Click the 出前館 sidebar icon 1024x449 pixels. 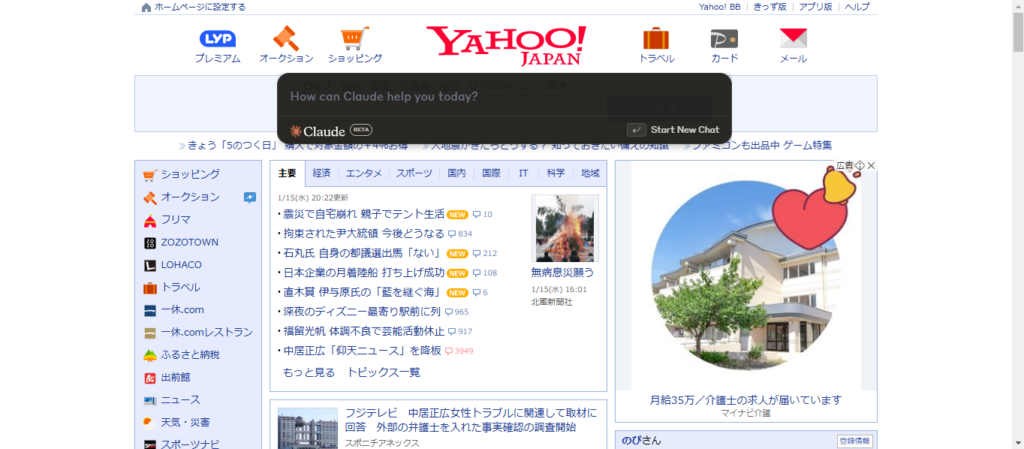pyautogui.click(x=150, y=378)
